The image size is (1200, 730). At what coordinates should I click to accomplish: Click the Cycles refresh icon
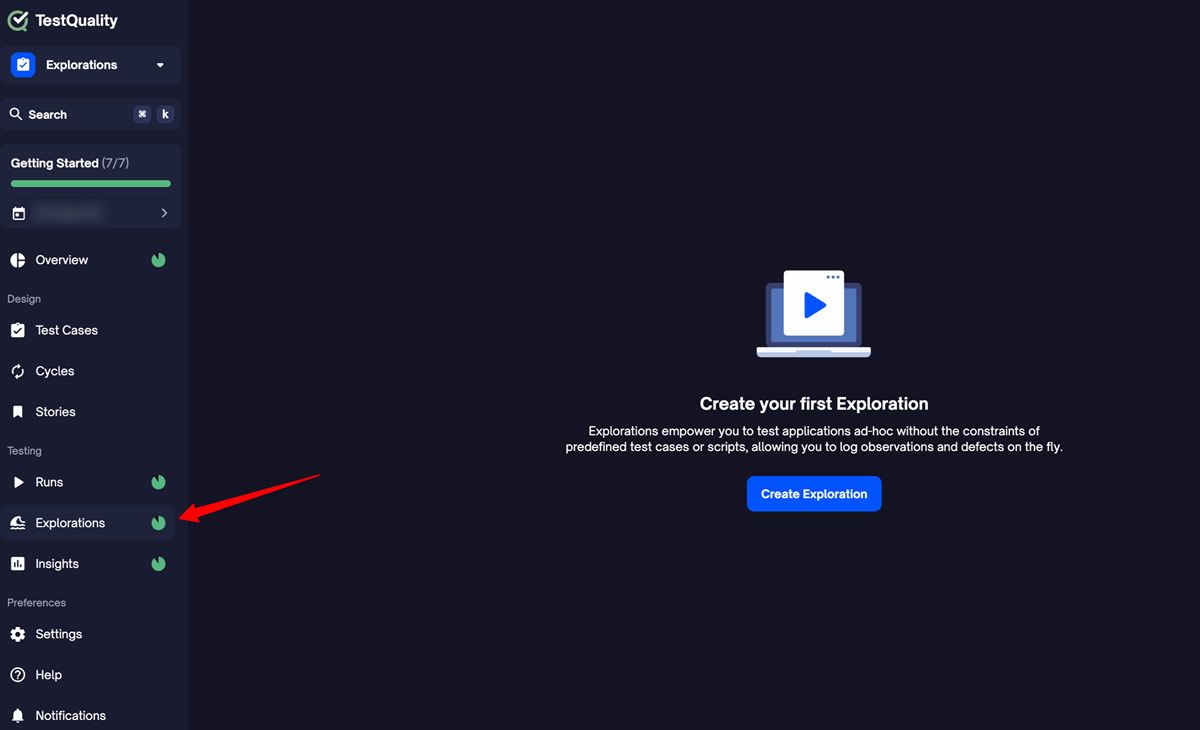coord(18,371)
